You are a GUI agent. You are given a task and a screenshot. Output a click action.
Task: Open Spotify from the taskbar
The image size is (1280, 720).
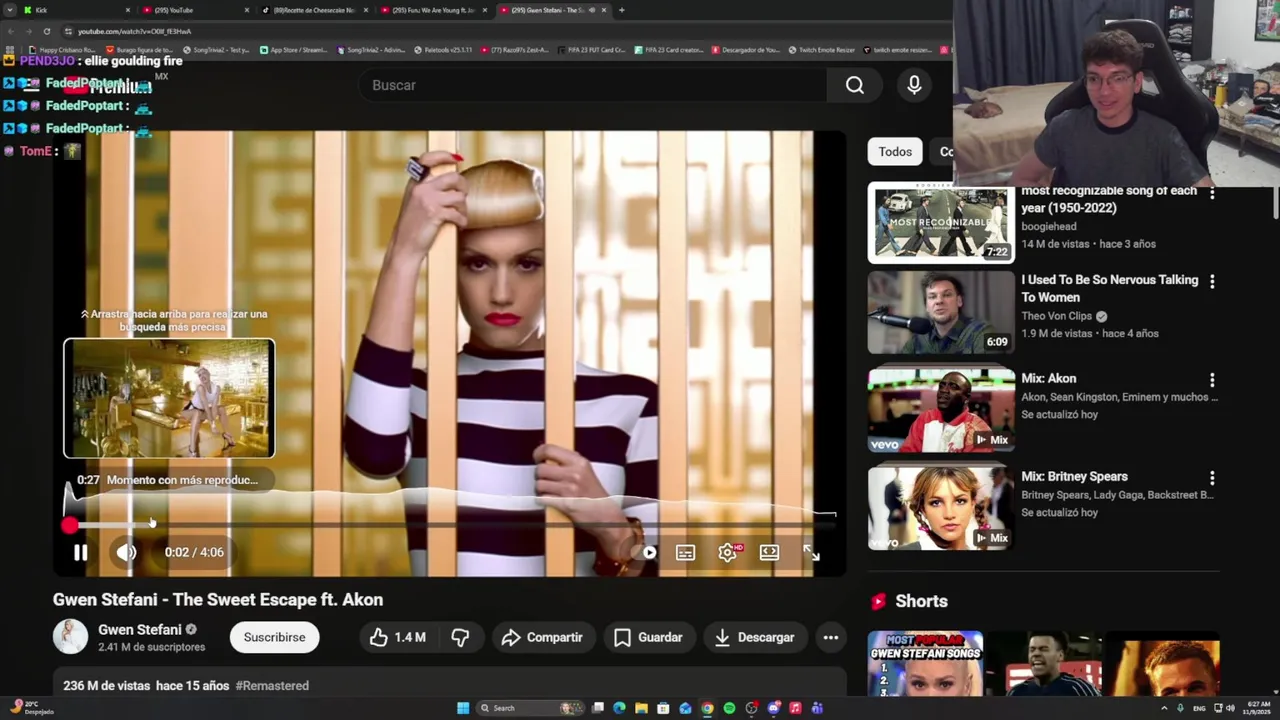point(729,708)
